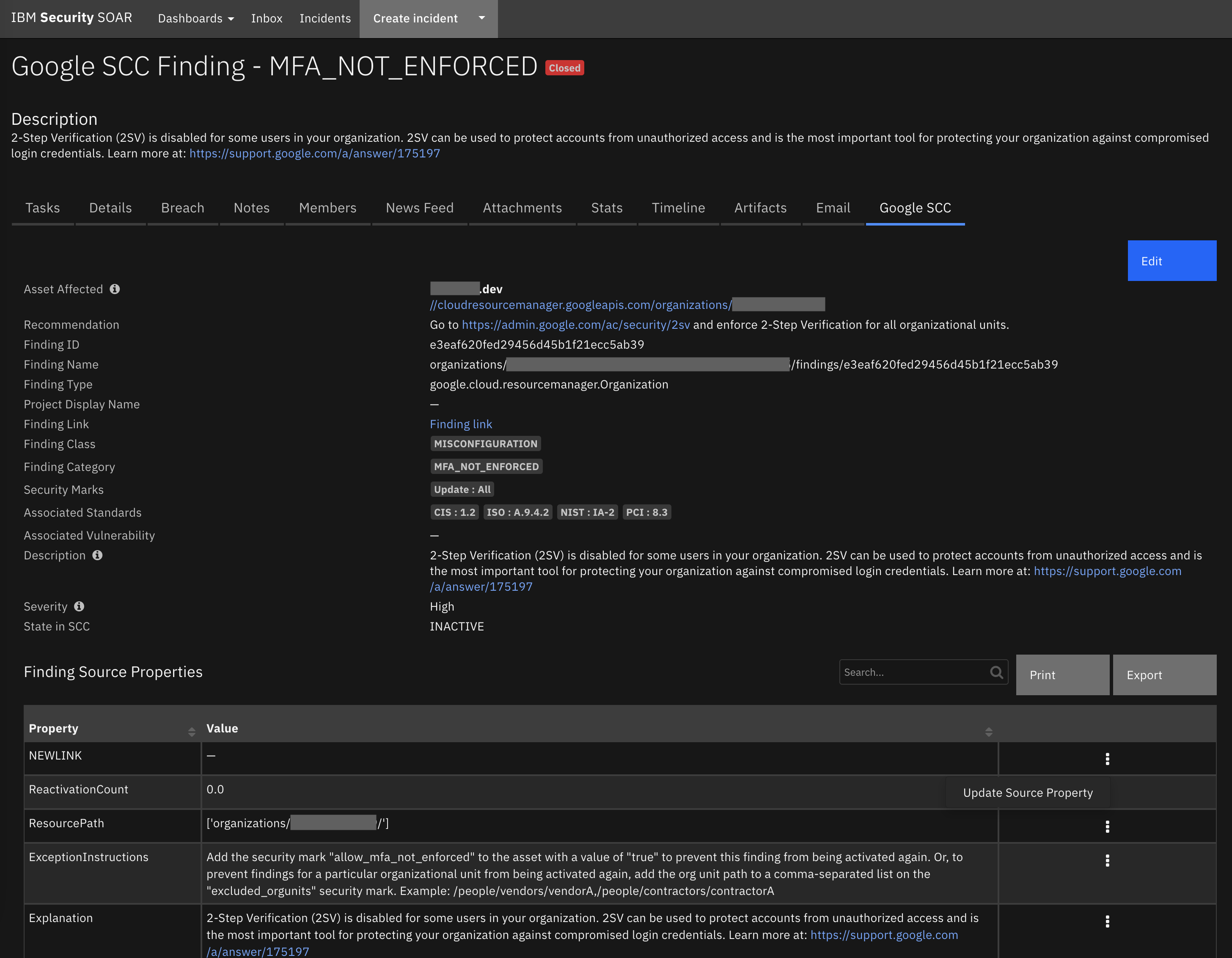Click the info icon beside the Description field
The width and height of the screenshot is (1232, 958).
pyautogui.click(x=98, y=555)
